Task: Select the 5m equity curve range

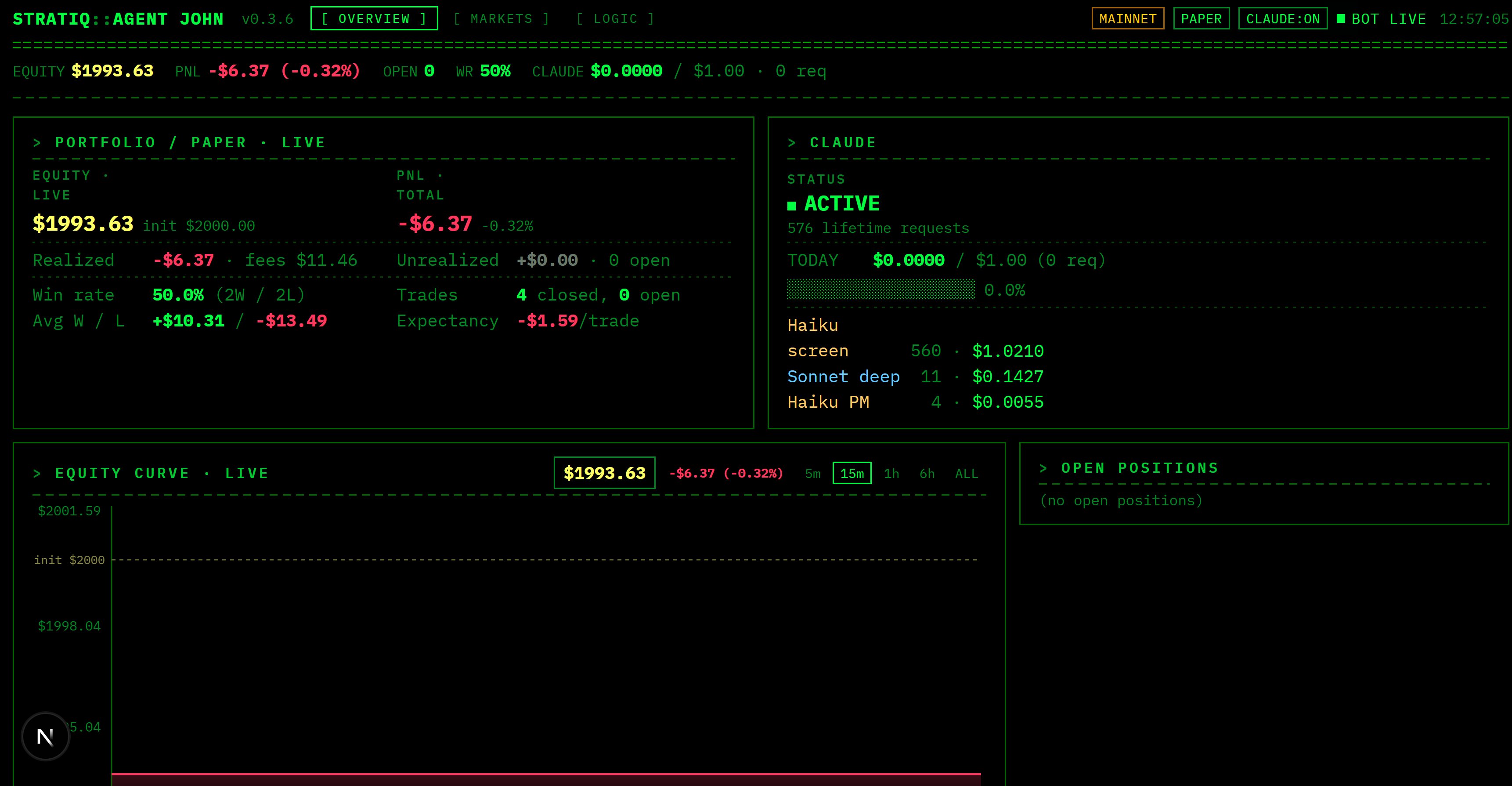Action: pyautogui.click(x=812, y=474)
